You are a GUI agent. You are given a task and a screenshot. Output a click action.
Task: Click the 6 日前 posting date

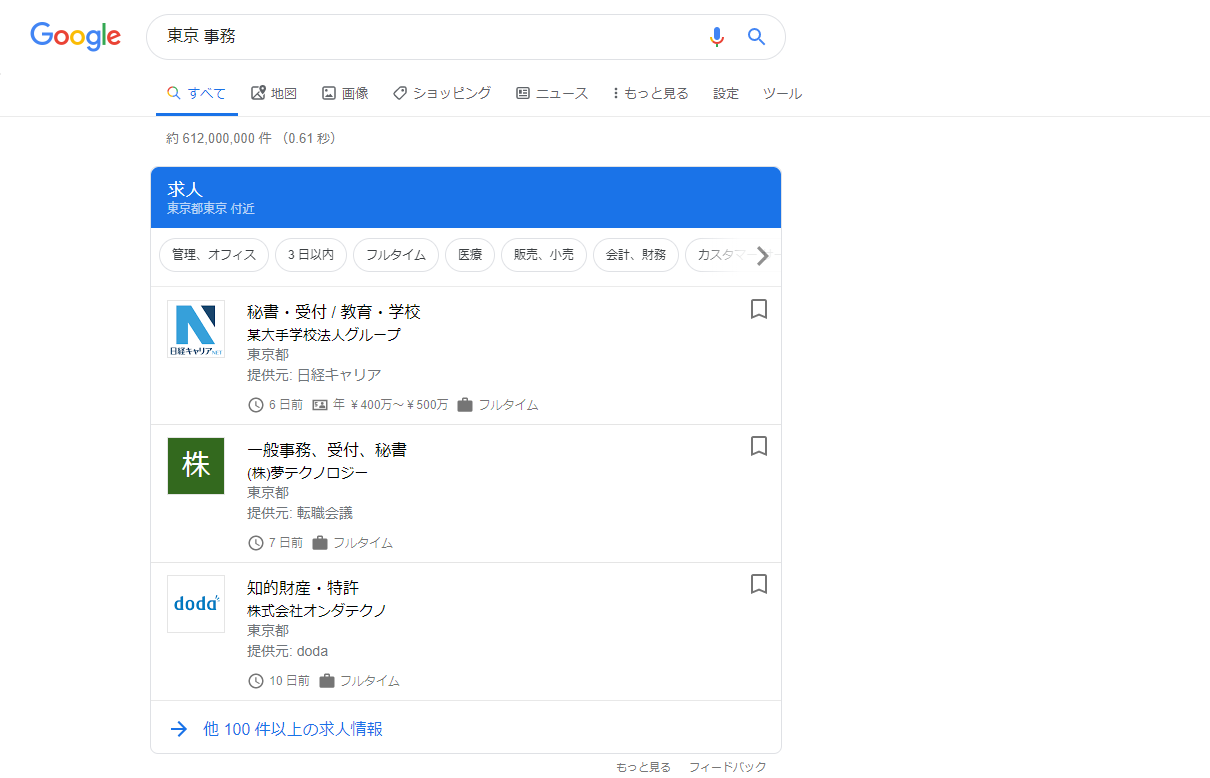[286, 405]
